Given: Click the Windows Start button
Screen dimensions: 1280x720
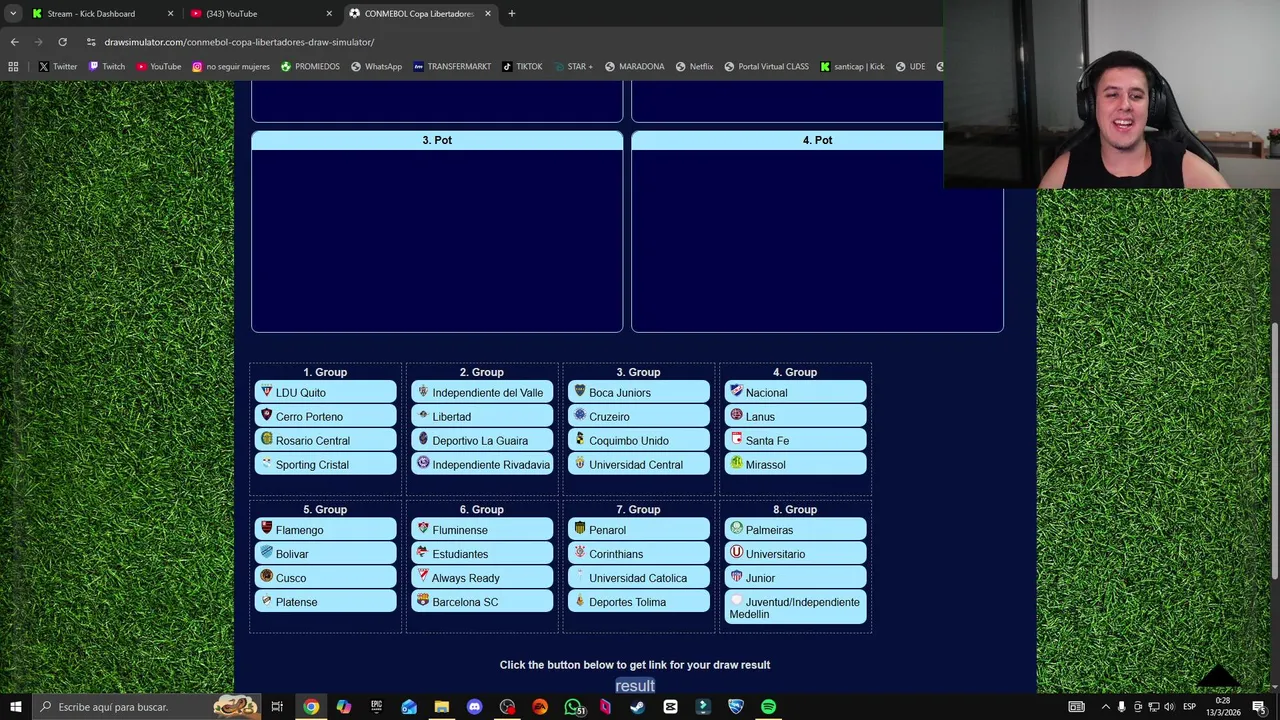Looking at the screenshot, I should 15,707.
